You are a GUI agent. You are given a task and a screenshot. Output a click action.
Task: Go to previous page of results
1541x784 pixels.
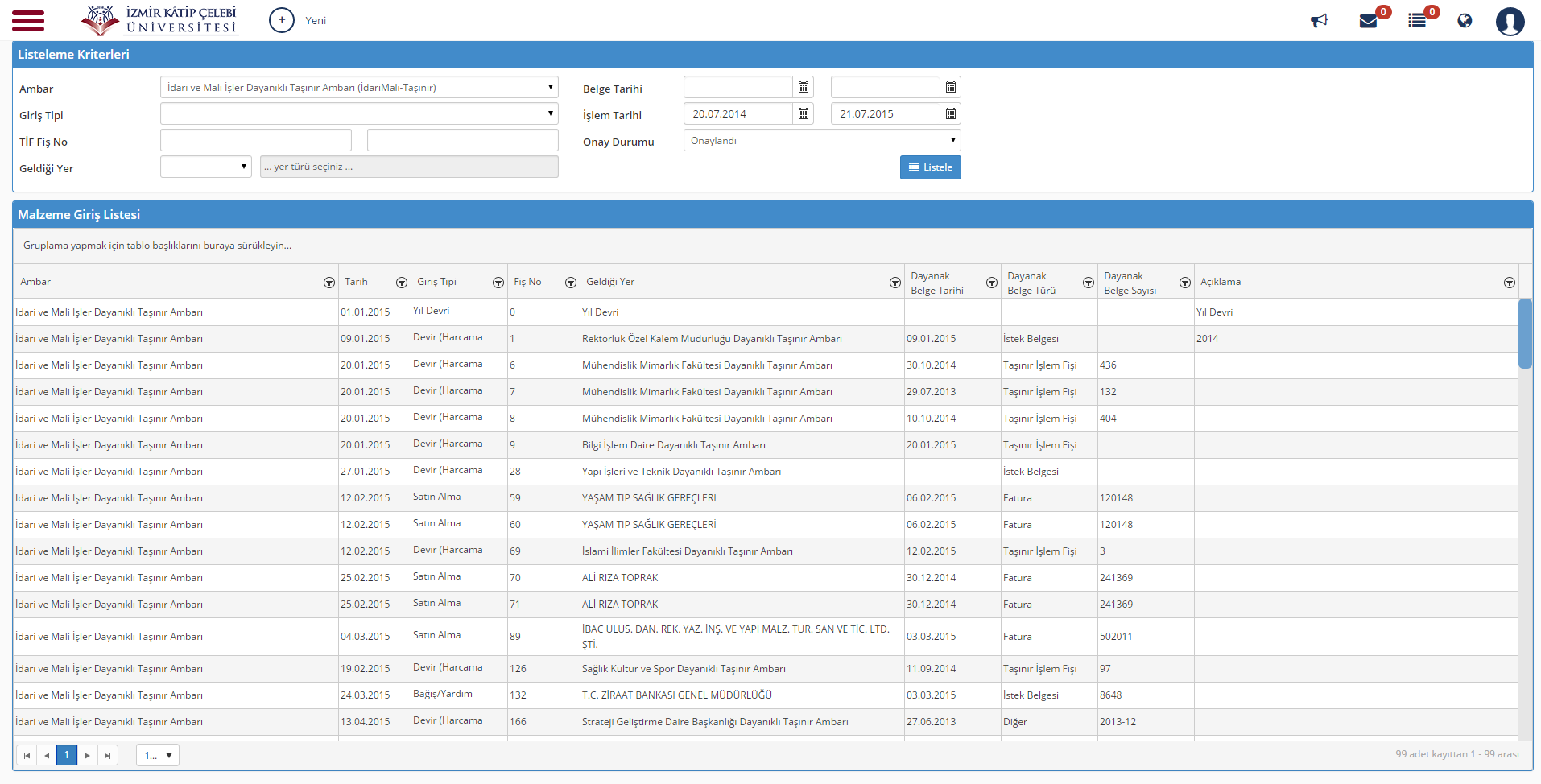pos(47,755)
